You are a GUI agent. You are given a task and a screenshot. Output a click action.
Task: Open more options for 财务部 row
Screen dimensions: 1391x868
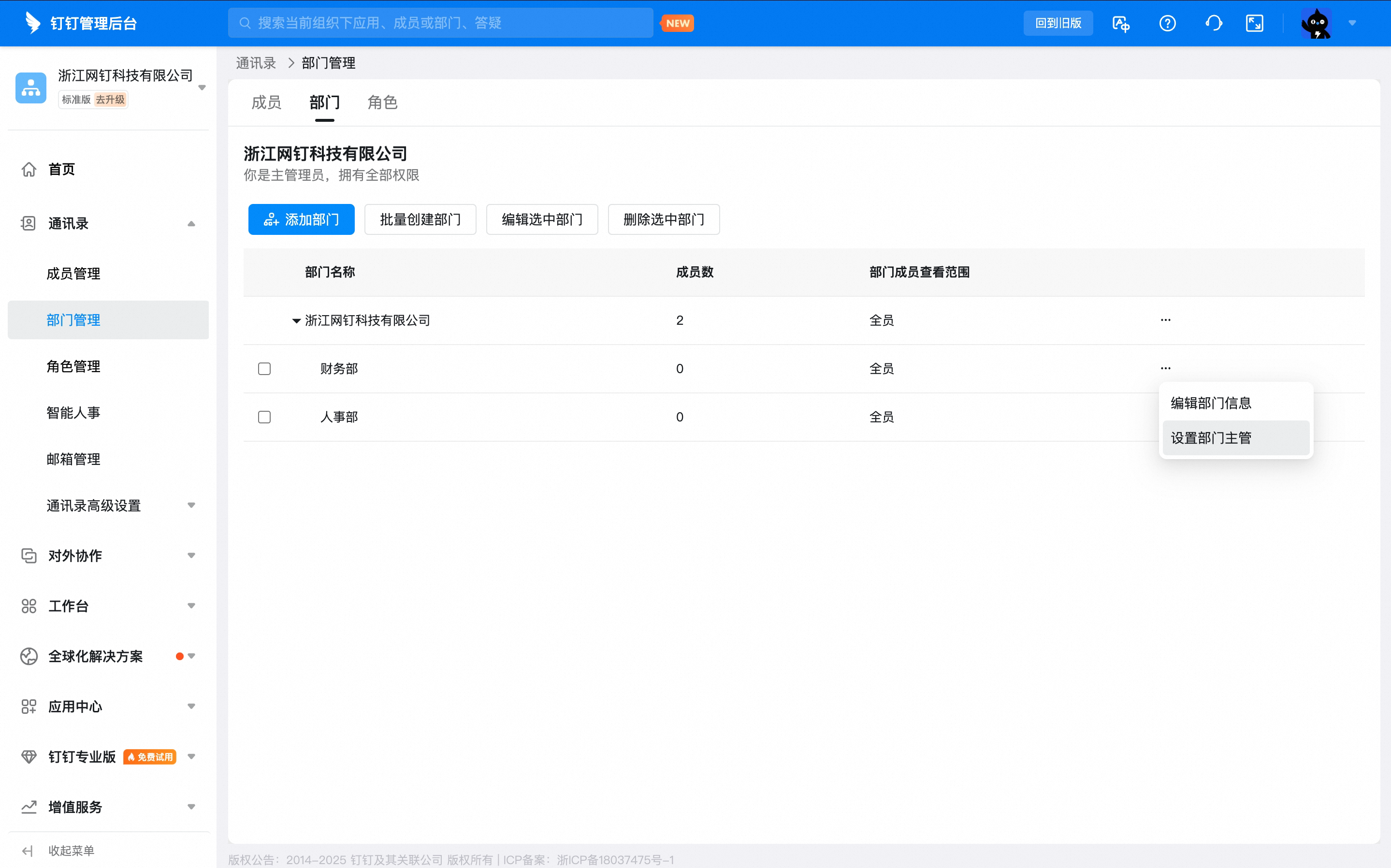(x=1165, y=368)
